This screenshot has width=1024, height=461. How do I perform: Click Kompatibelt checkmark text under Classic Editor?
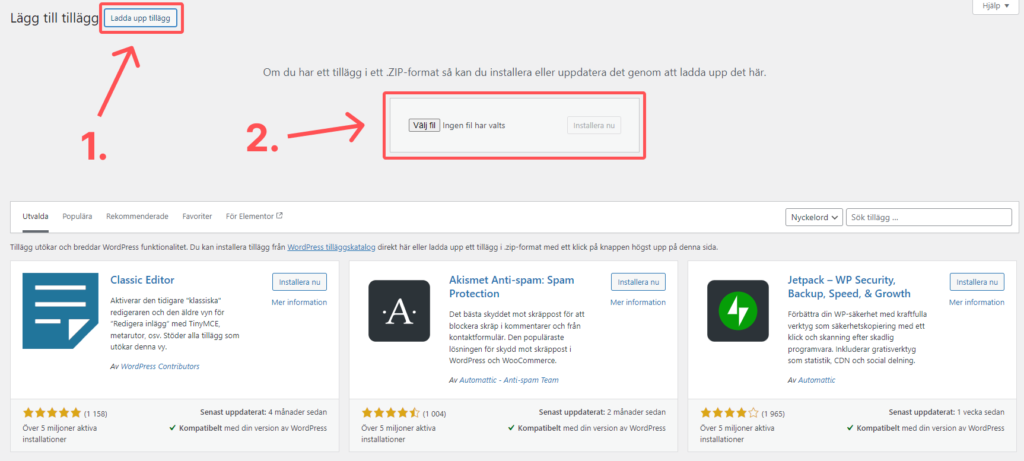[x=248, y=428]
